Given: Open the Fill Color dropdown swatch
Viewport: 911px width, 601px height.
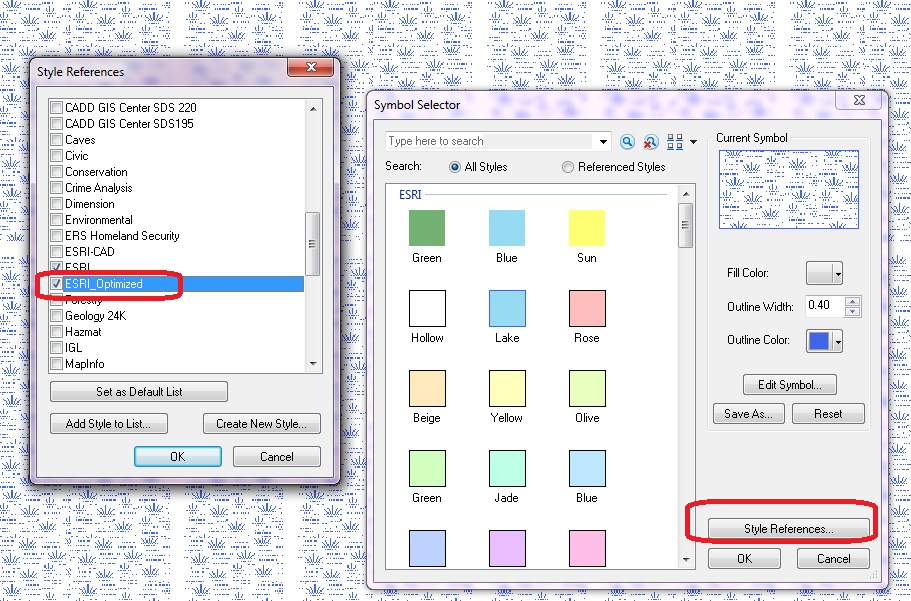Looking at the screenshot, I should tap(824, 273).
